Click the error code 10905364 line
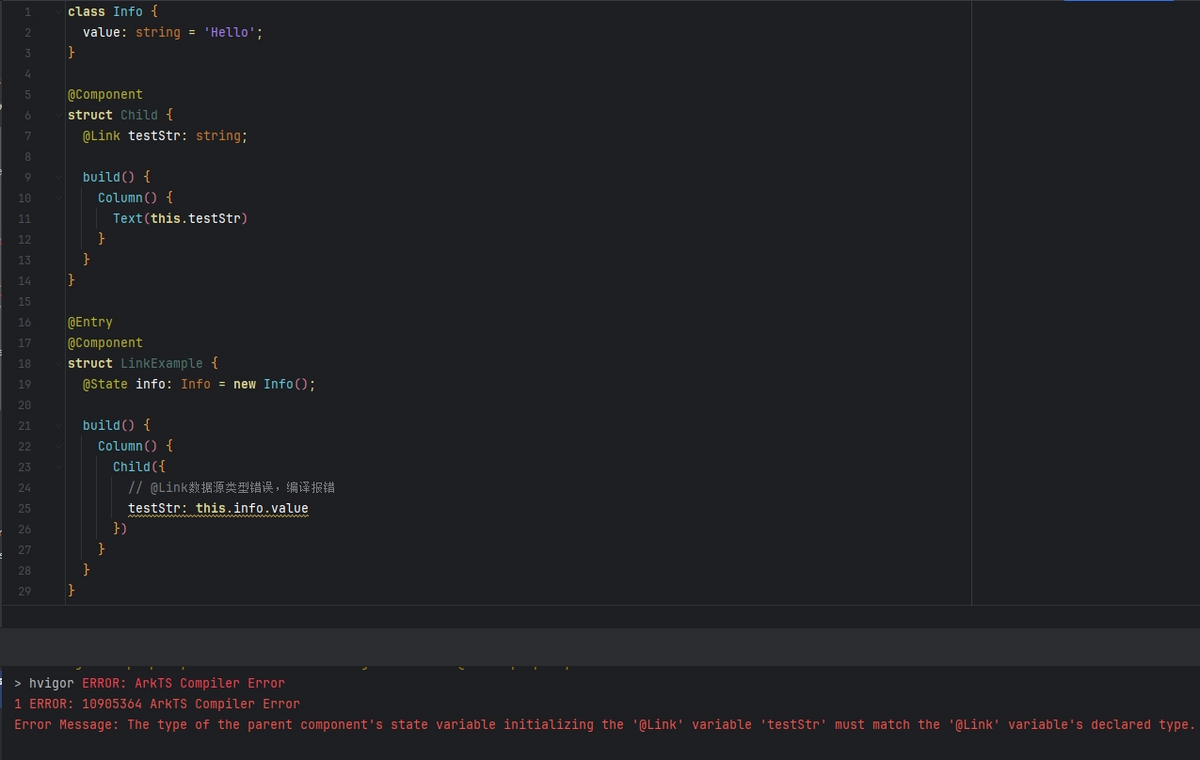The image size is (1200, 760). click(x=157, y=704)
